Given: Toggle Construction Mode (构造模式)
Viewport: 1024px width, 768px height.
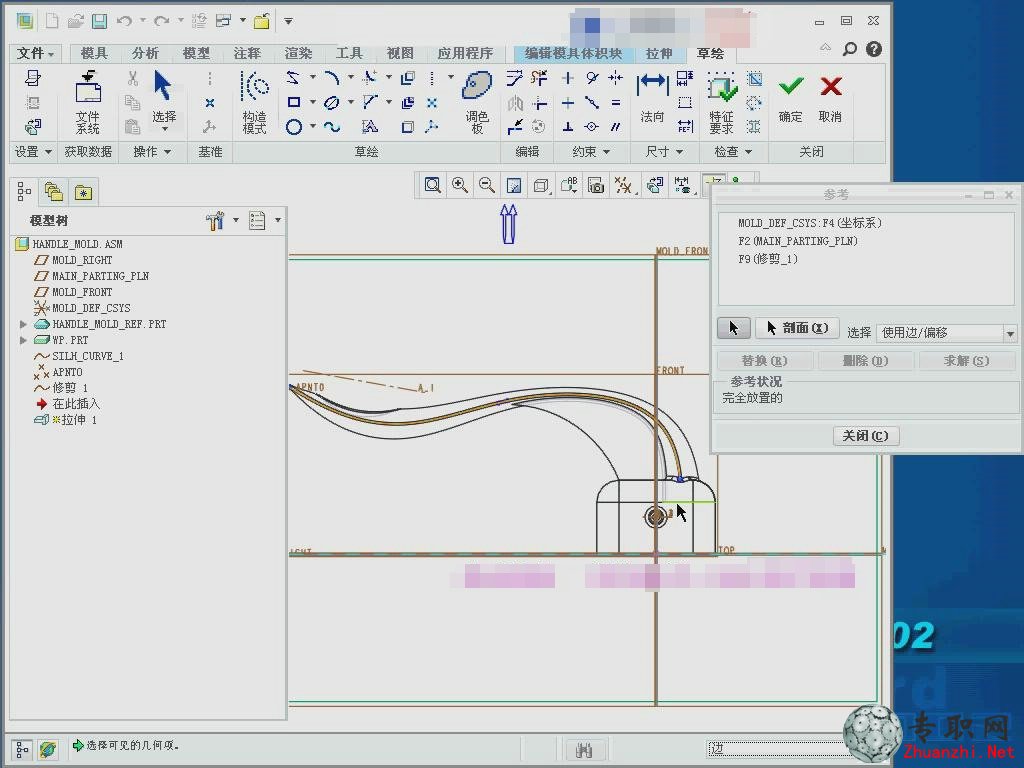Looking at the screenshot, I should 255,102.
